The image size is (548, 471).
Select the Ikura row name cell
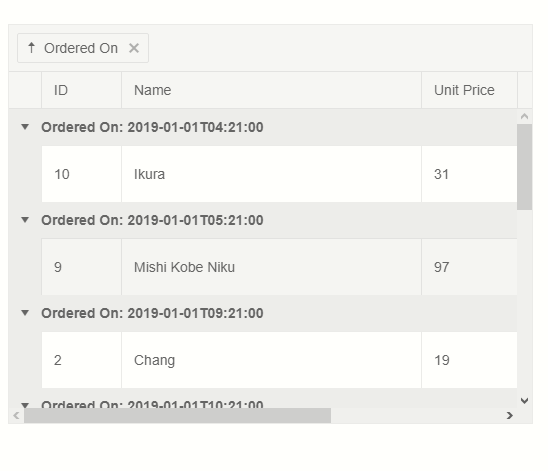tap(272, 174)
